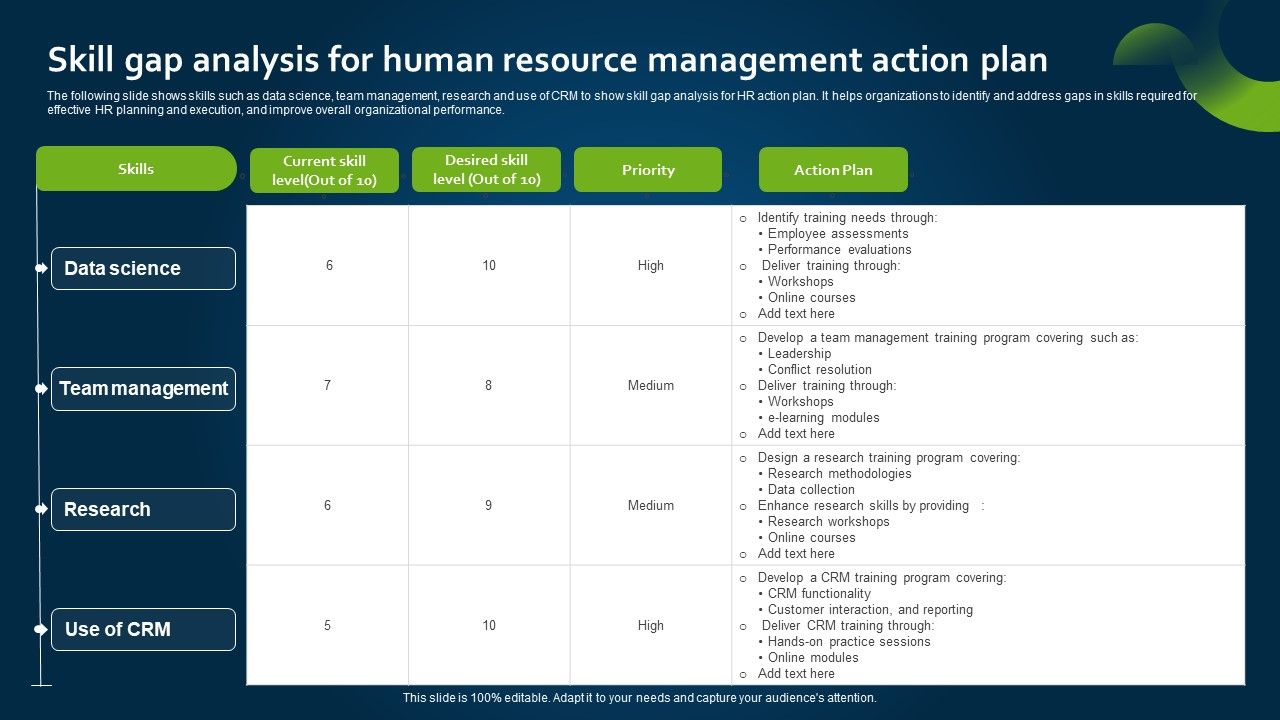
Task: Click 'Add text here' in Data science row
Action: pos(796,313)
